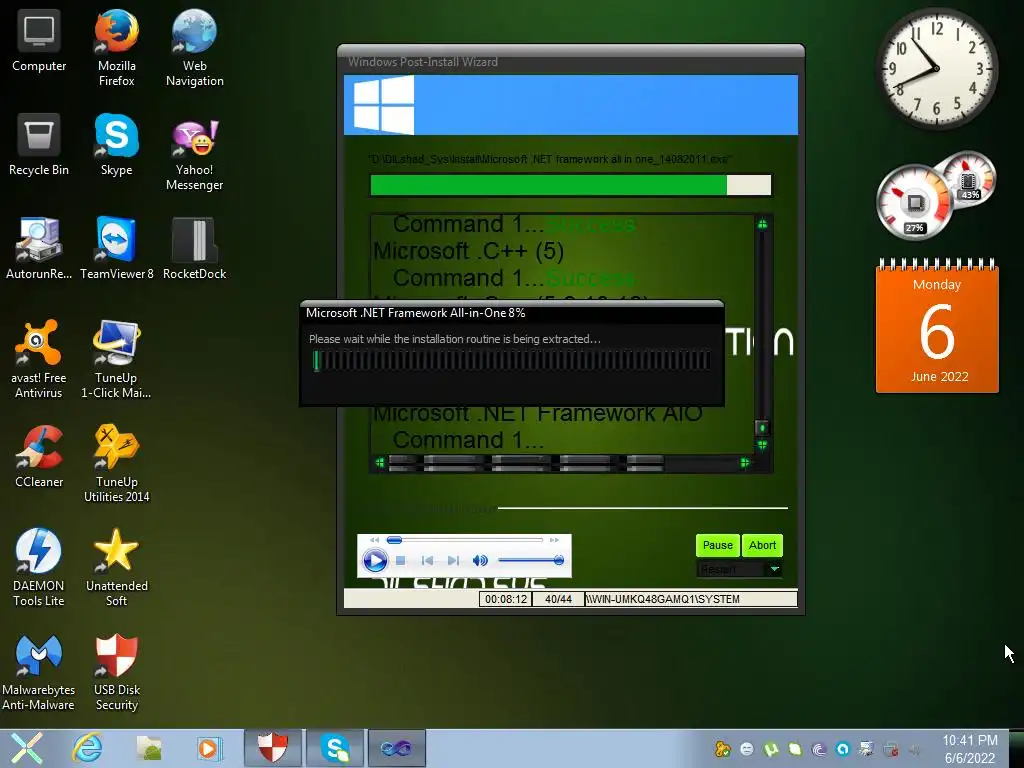The width and height of the screenshot is (1024, 768).
Task: Launch Mozilla Firefox from the desktop
Action: click(x=116, y=49)
